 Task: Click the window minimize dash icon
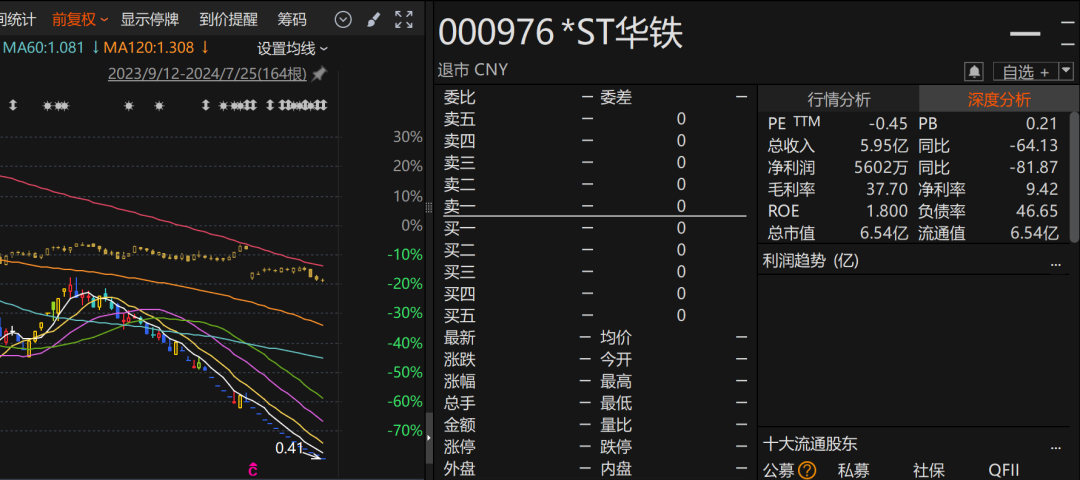[x=1025, y=33]
